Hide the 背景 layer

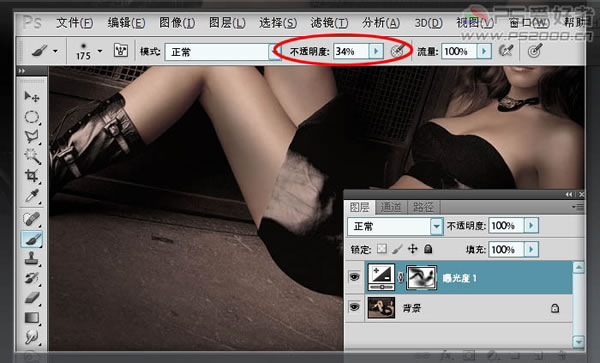click(x=354, y=307)
